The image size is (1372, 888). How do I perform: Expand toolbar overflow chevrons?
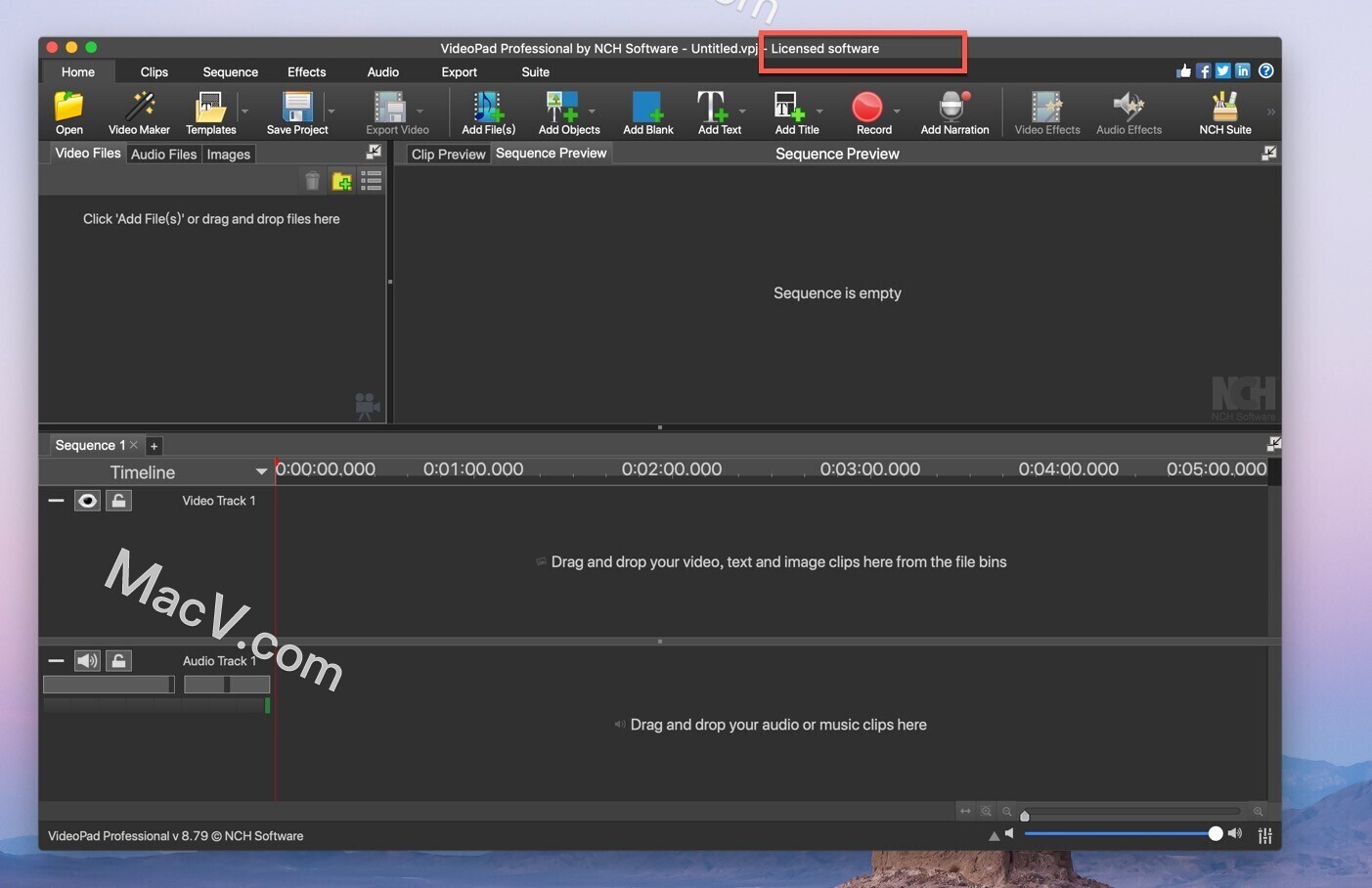click(1270, 111)
